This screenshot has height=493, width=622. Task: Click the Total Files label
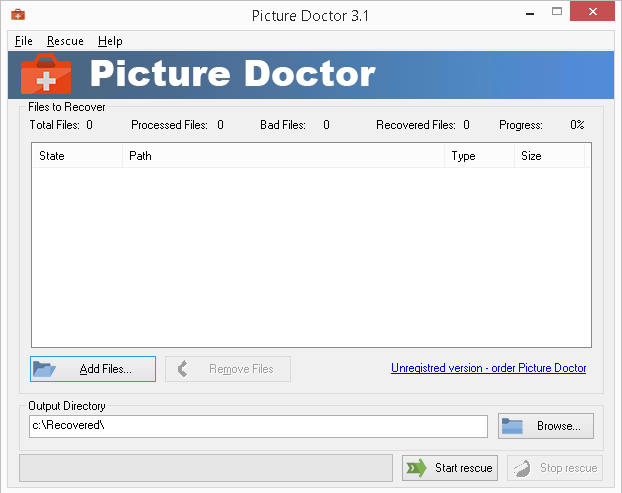point(55,125)
